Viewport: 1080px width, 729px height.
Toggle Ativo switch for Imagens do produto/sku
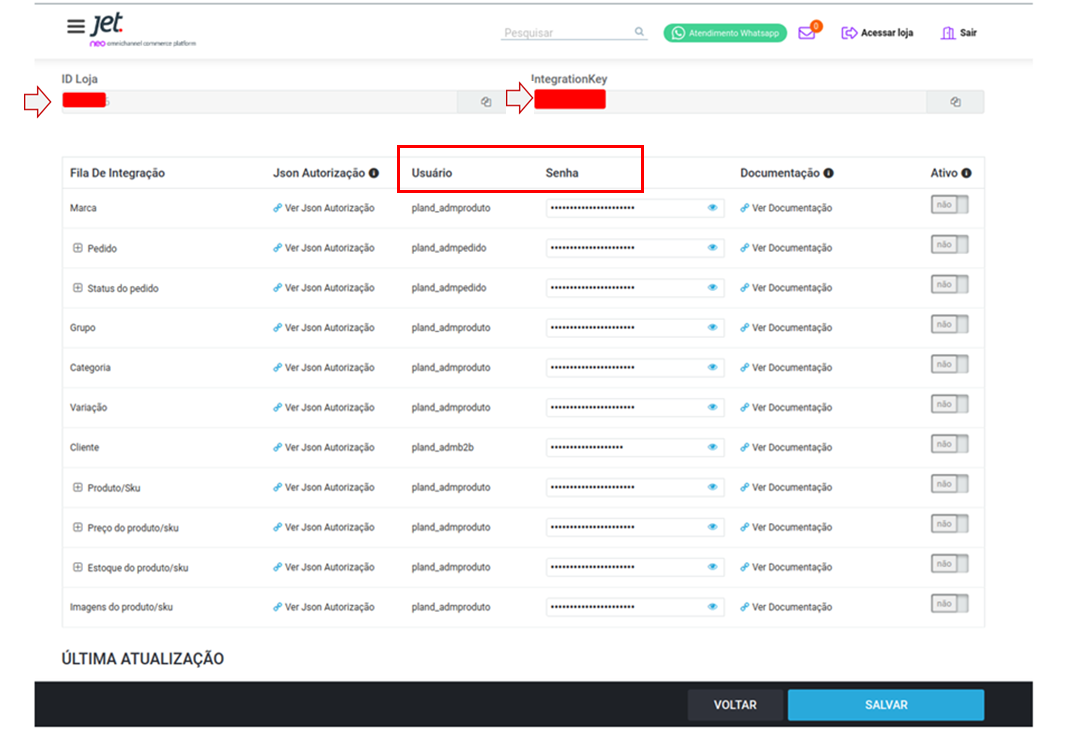pos(949,604)
